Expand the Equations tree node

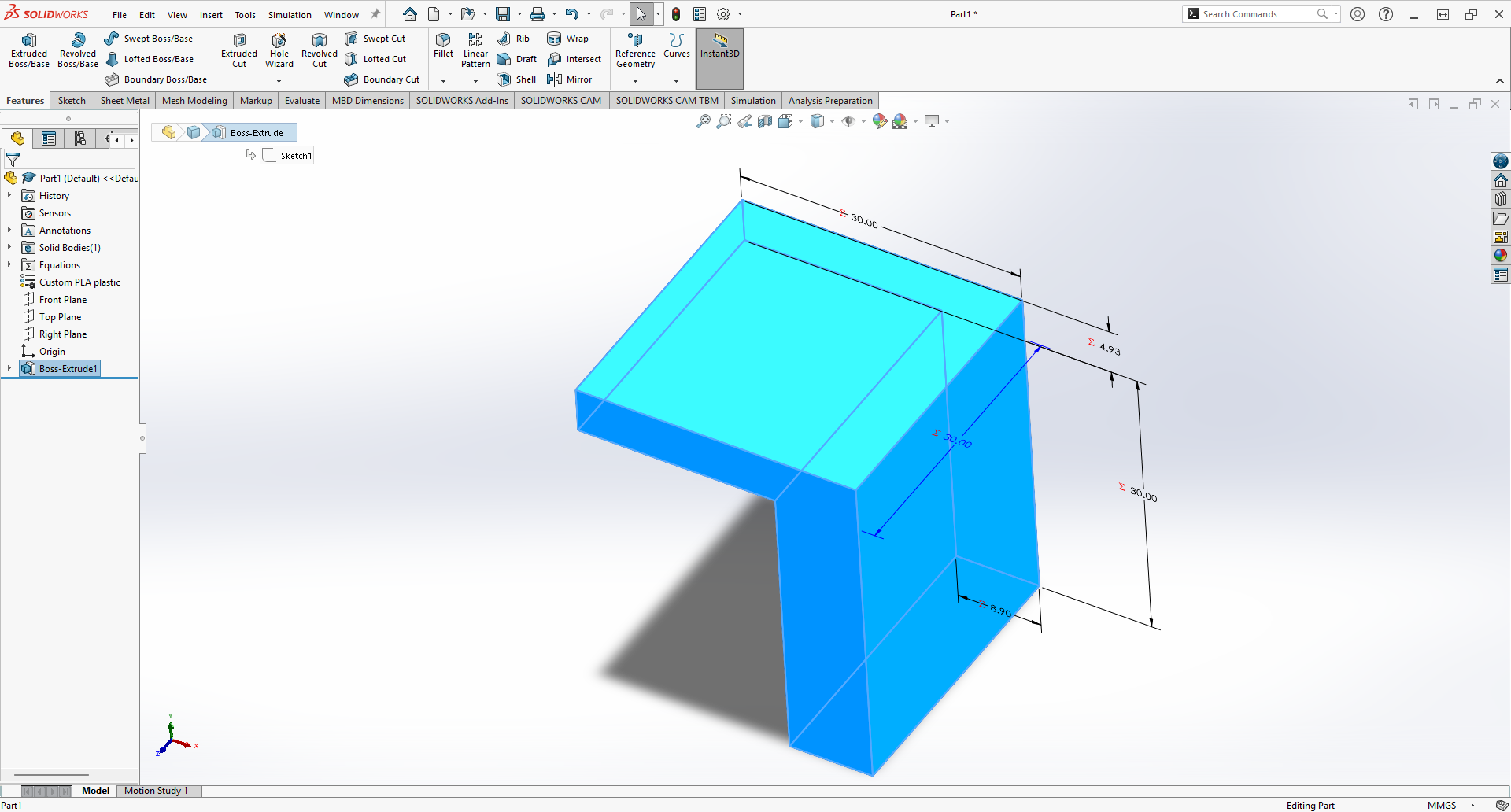9,265
